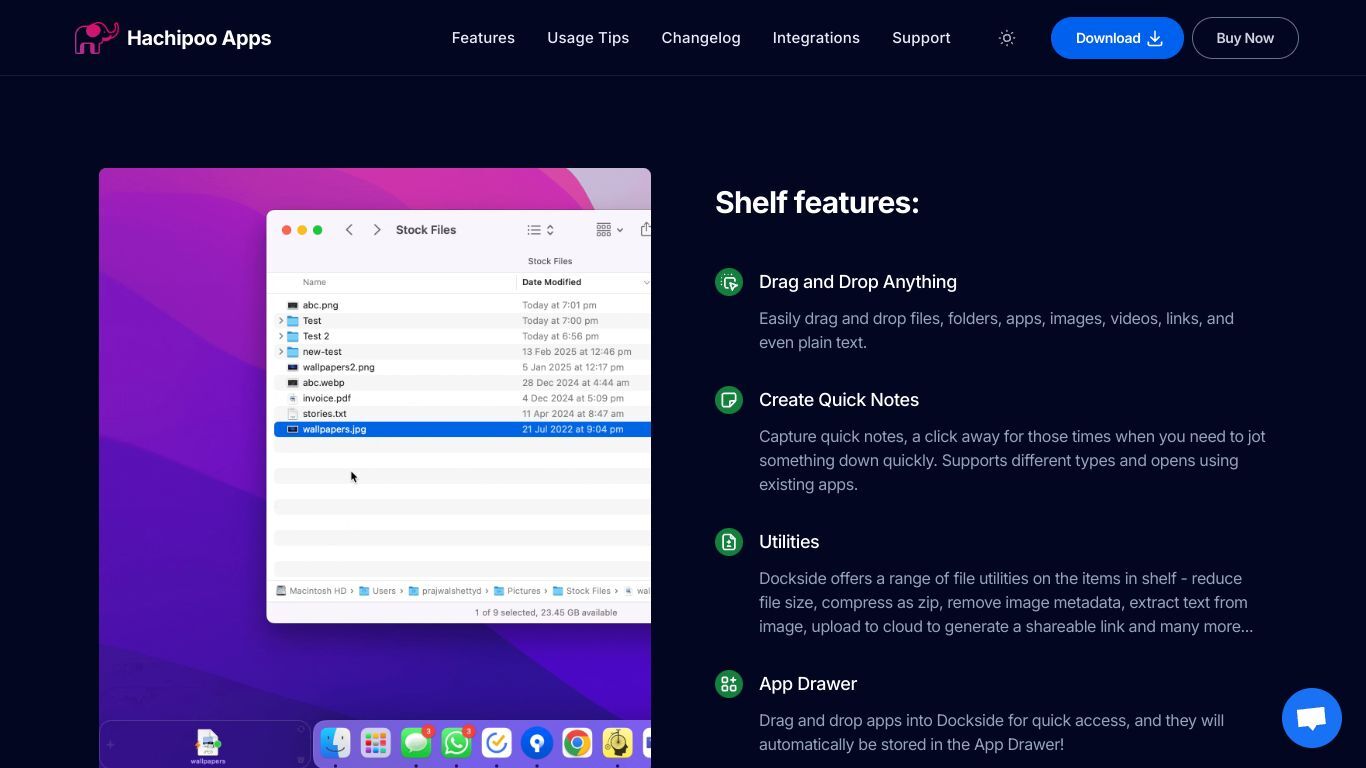Open the Changelog nav item
This screenshot has height=768, width=1366.
pos(701,38)
